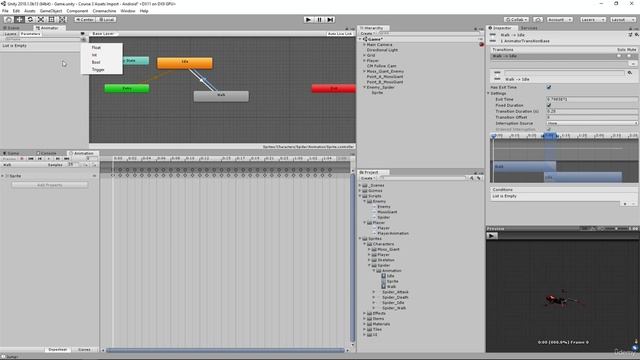Select the Move tool in the toolbar
Screen dimensions: 640x360
pos(19,20)
